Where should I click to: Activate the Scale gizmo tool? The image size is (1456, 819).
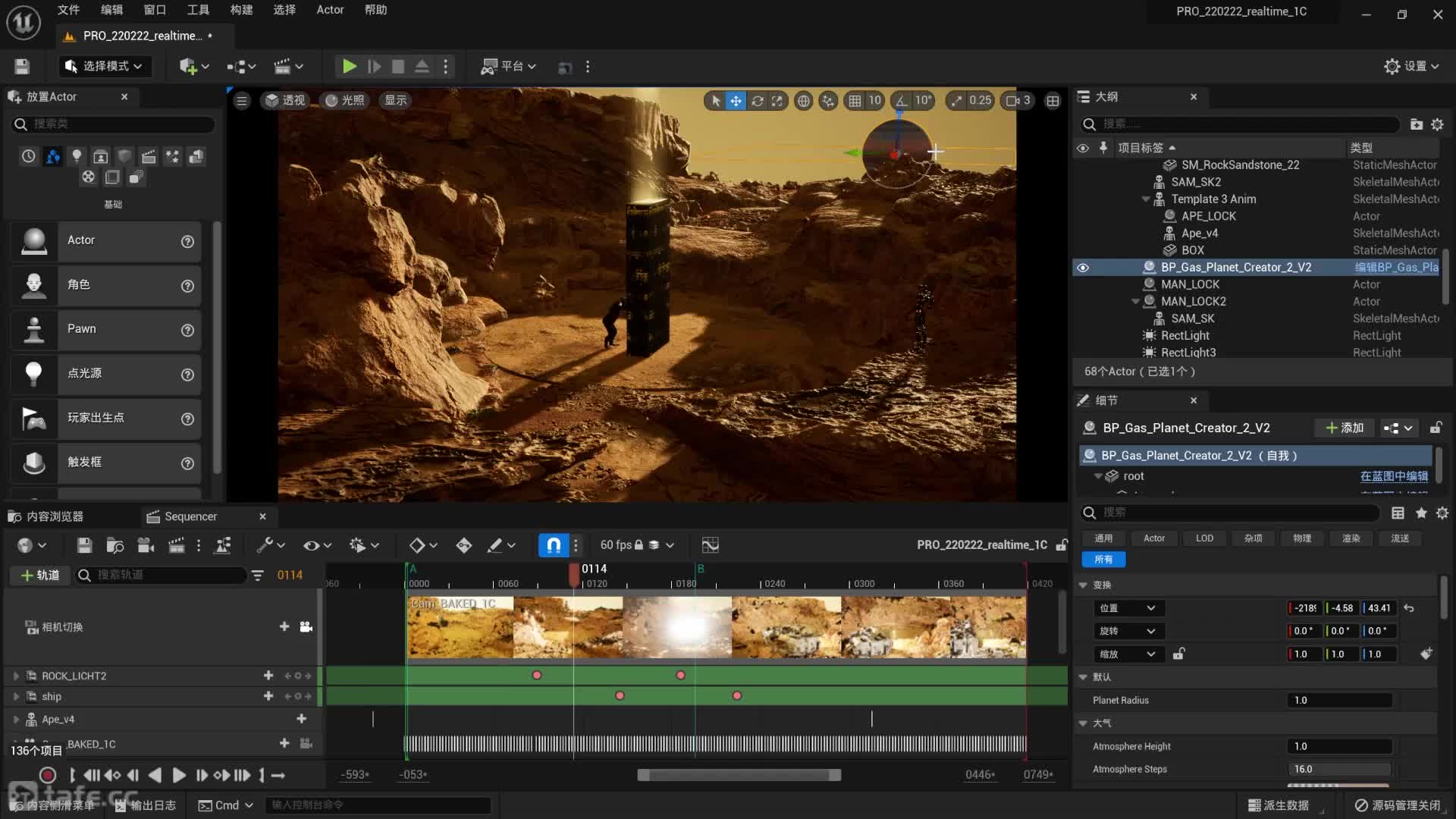tap(777, 100)
